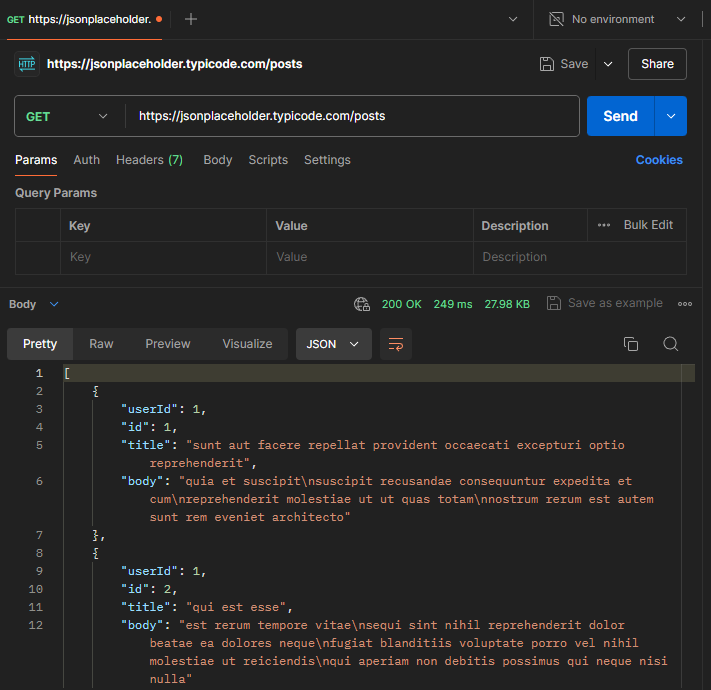711x690 pixels.
Task: Switch to the Headers (7) tab
Action: 149,160
